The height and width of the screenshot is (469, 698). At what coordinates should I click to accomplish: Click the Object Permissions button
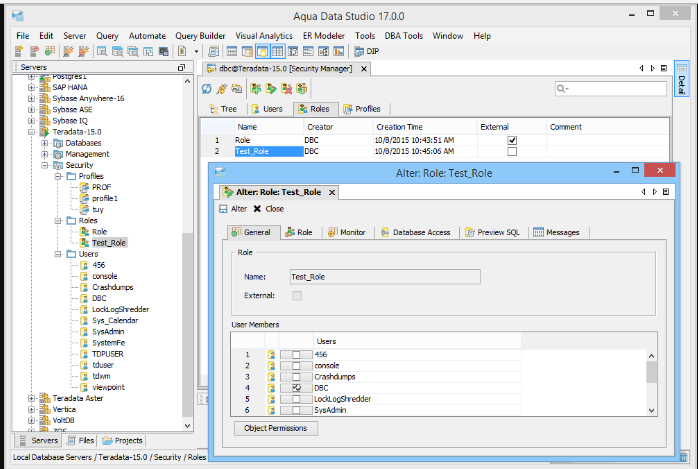(x=276, y=428)
